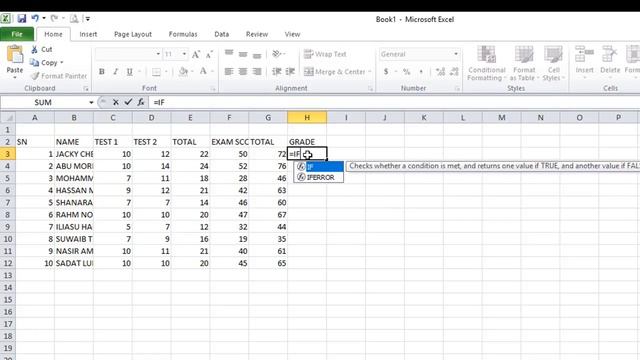The width and height of the screenshot is (640, 360).
Task: Select row 5 header
Action: [8, 178]
